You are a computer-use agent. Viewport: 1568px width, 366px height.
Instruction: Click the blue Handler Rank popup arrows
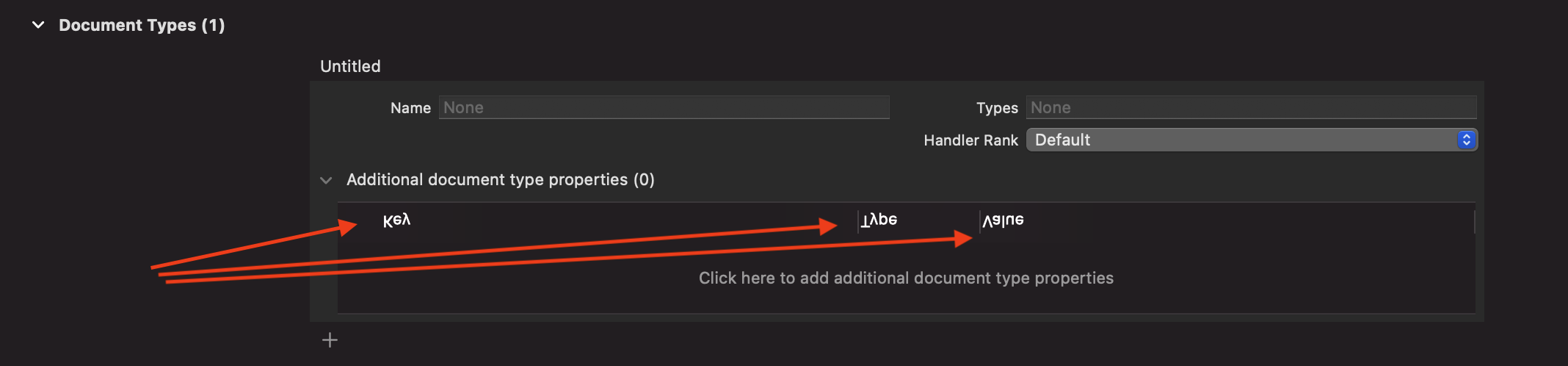(1466, 140)
